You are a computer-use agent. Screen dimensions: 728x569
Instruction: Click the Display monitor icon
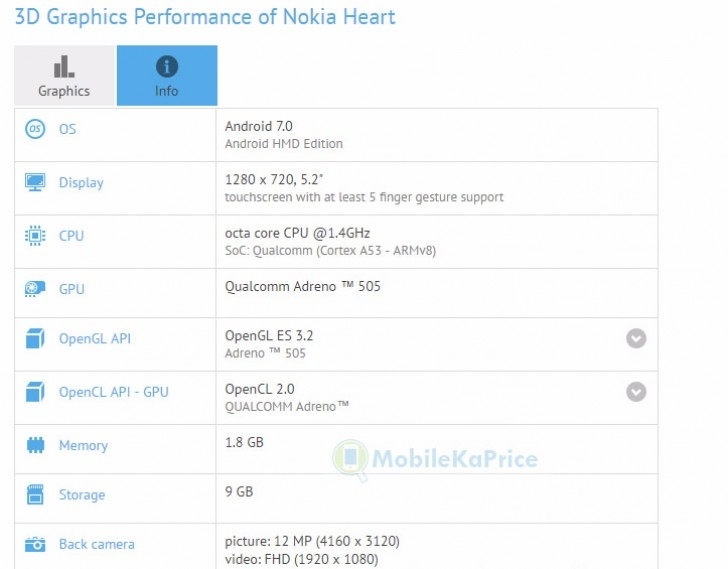tap(35, 183)
